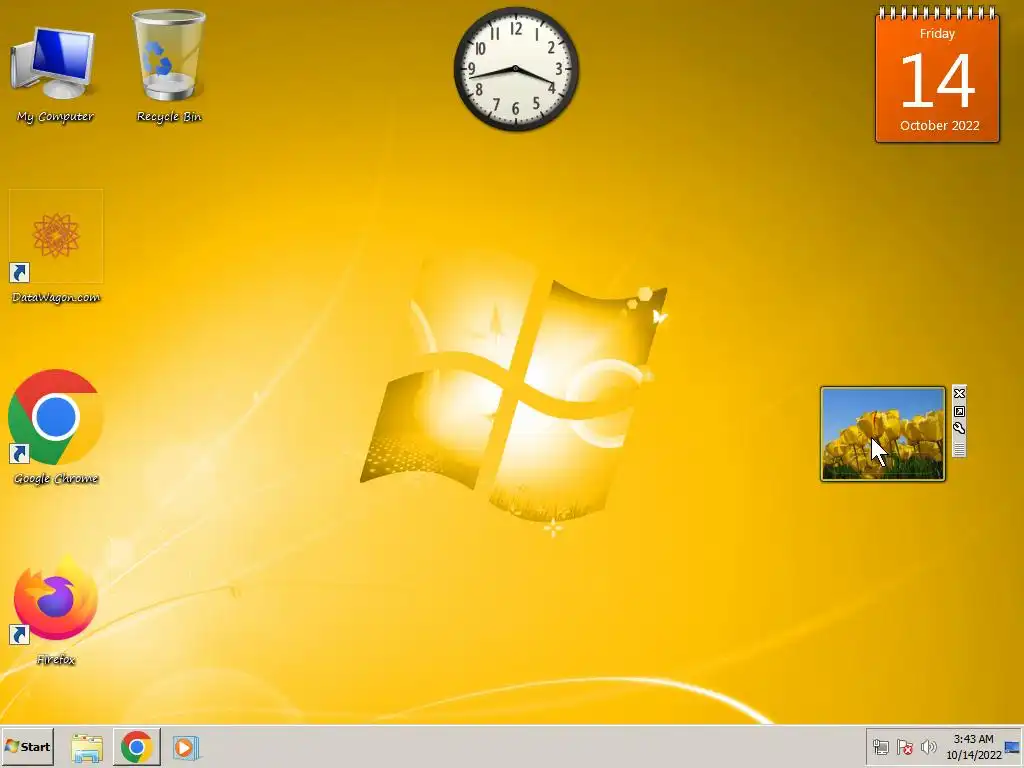1024x768 pixels.
Task: Click the Chrome icon in the taskbar
Action: 136,747
